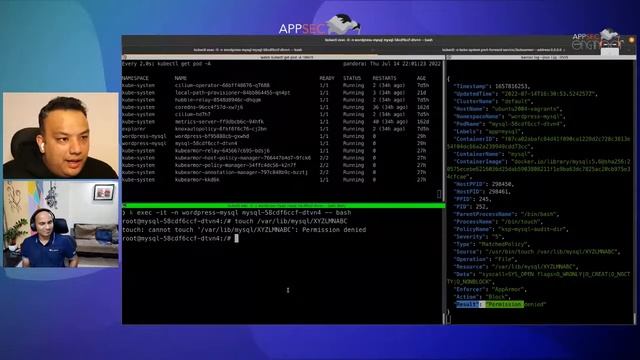Click the touch /var/lib/mysql/XYZLMNABC command line

point(235,221)
